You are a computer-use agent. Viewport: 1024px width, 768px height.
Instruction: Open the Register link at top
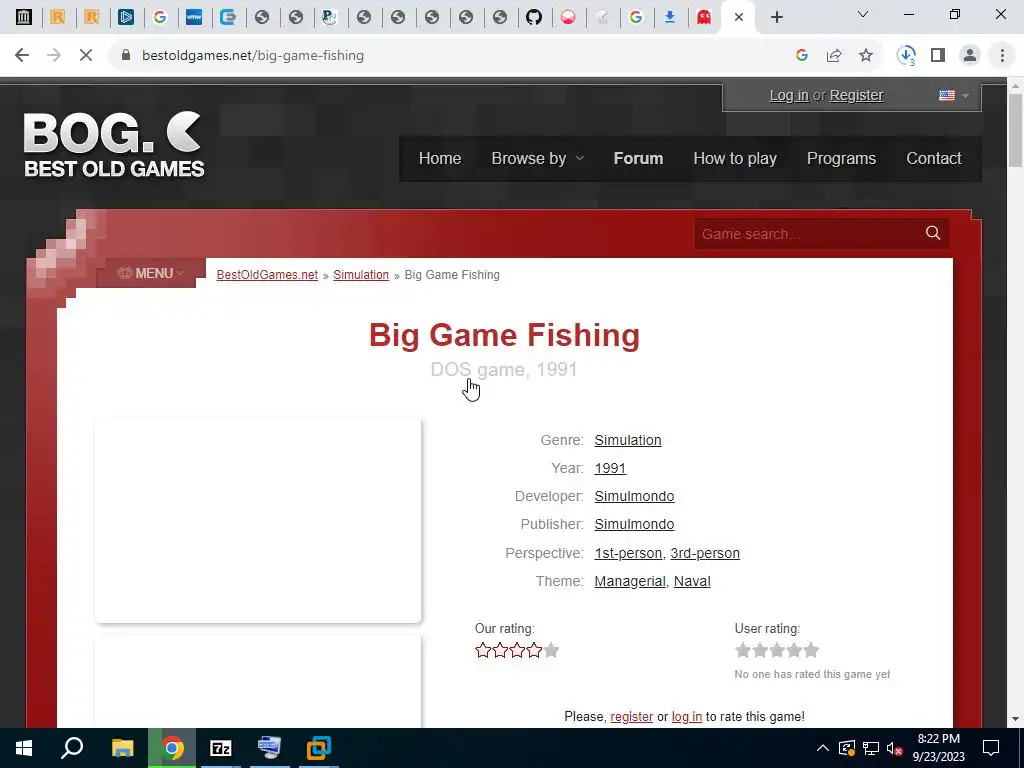(x=856, y=95)
